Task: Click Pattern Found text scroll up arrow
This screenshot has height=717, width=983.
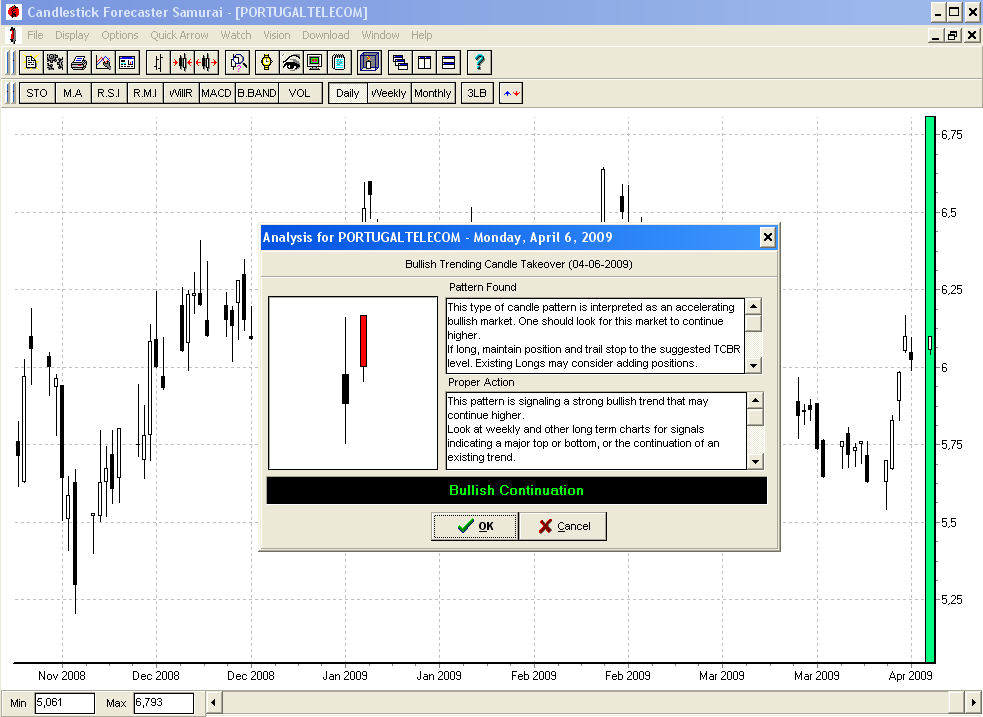Action: point(754,306)
